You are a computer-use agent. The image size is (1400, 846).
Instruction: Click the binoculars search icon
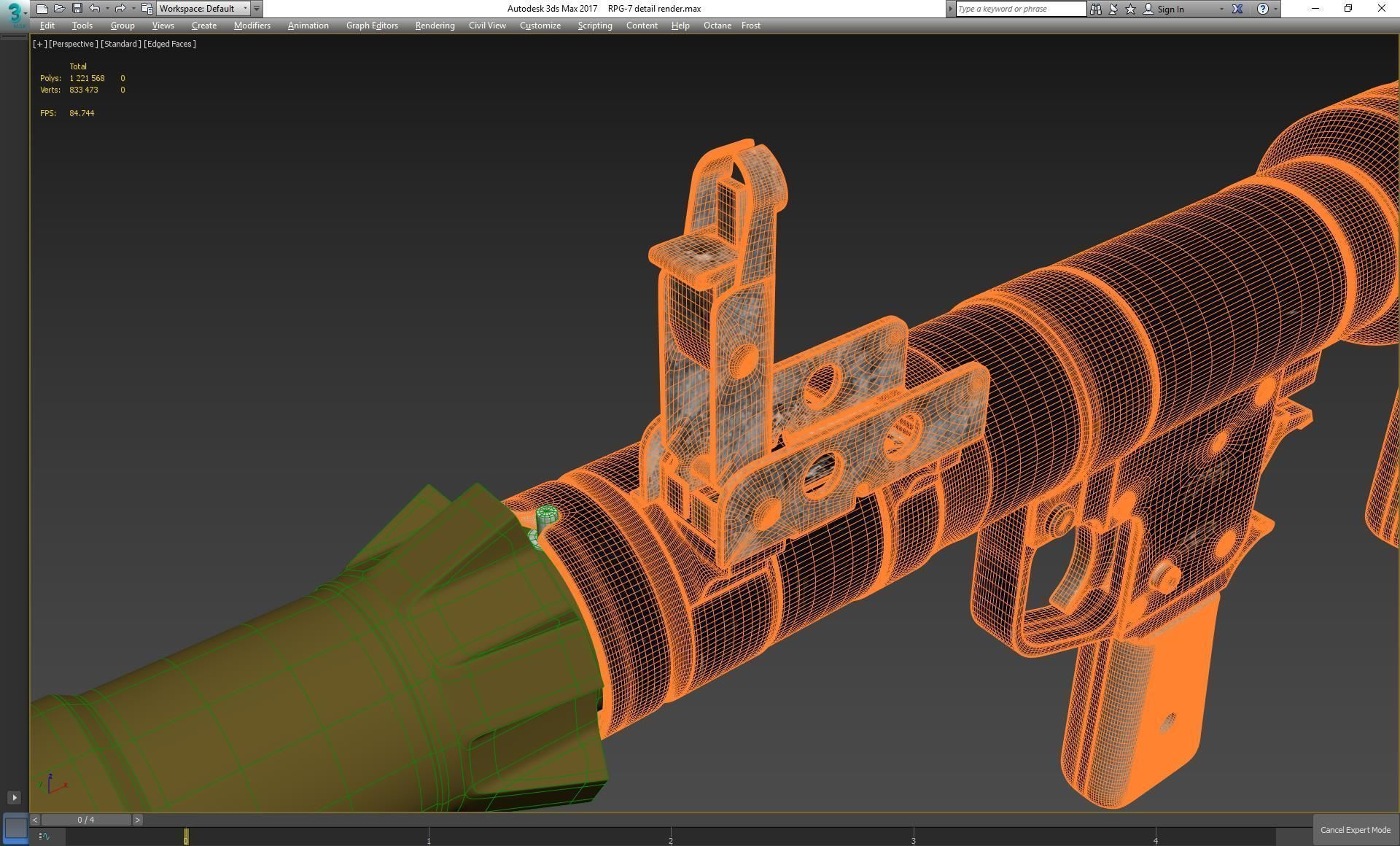tap(1096, 9)
